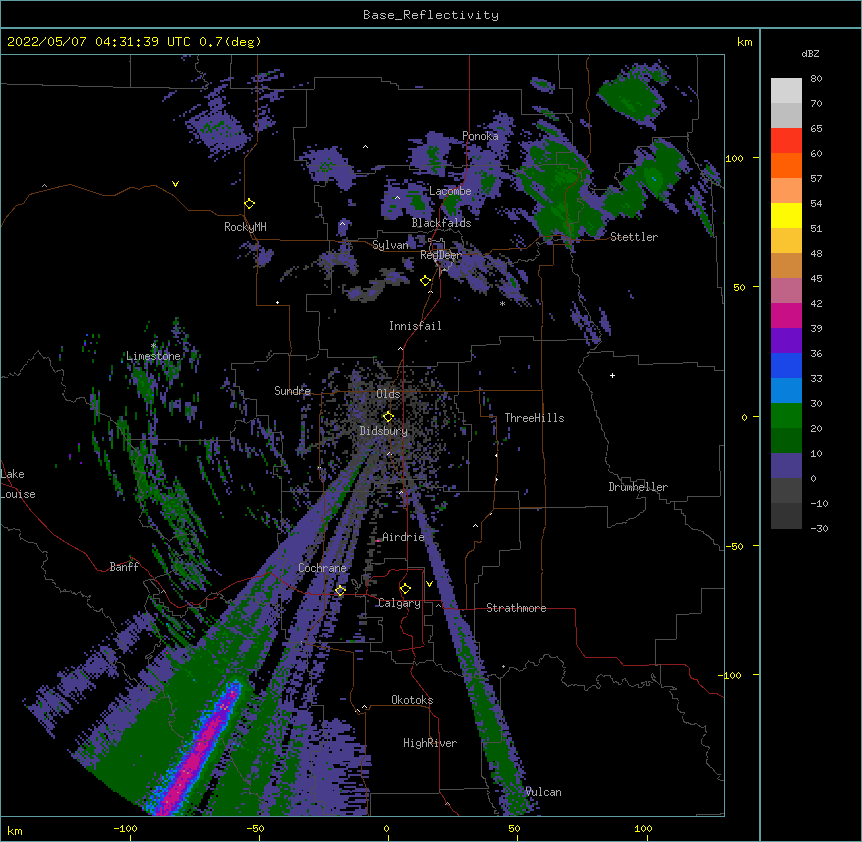
Task: Click the white plus marker northwest of Drumheller
Action: (612, 375)
